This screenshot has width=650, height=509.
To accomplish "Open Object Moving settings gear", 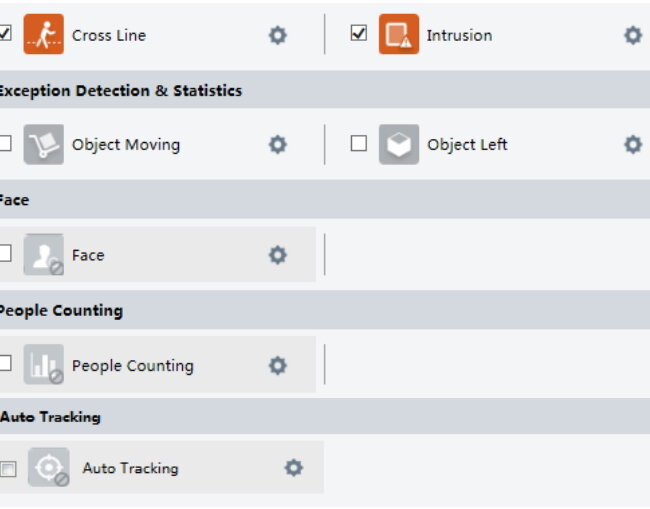I will pos(278,145).
